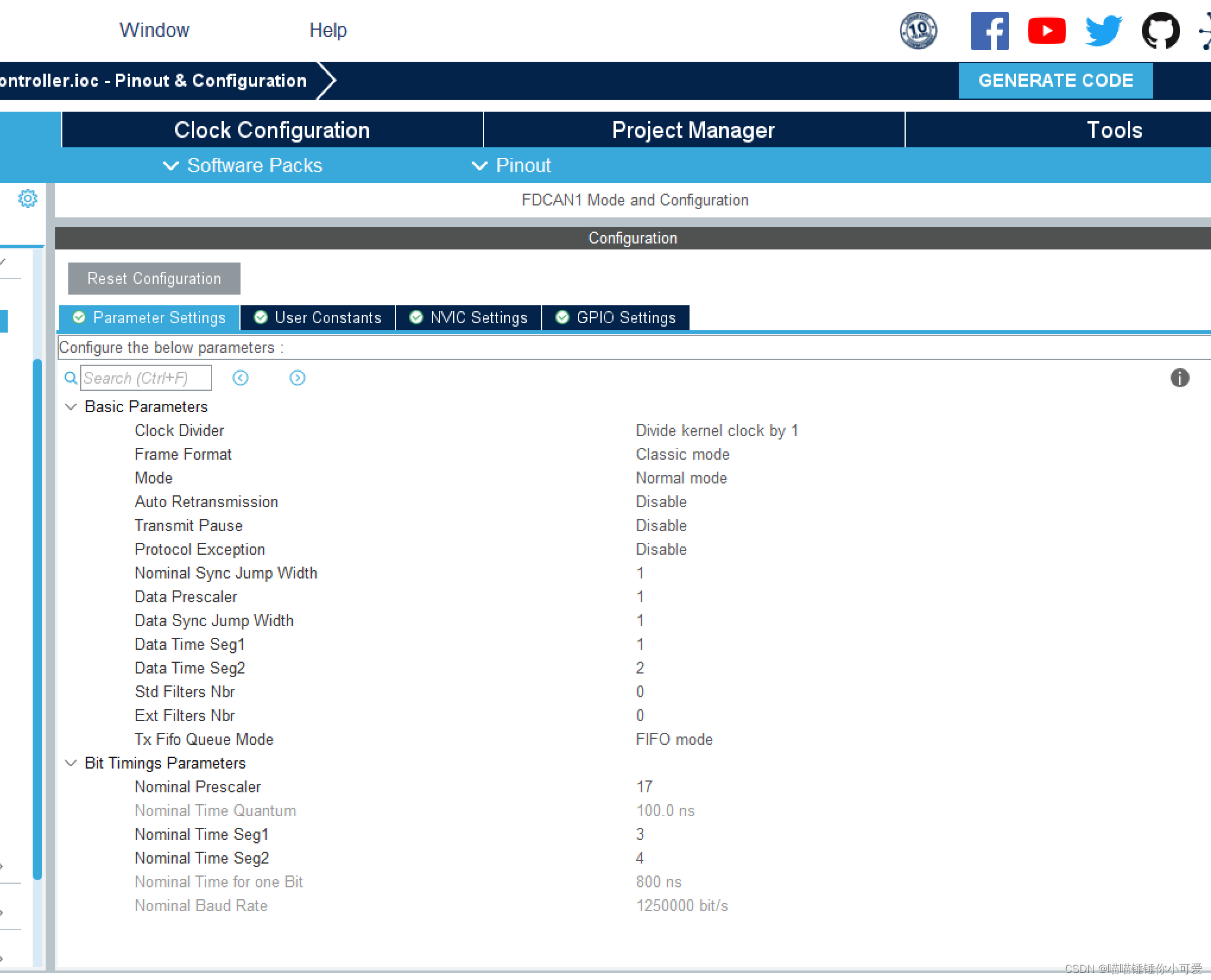Open the YouTube icon link
1211x980 pixels.
[1046, 31]
